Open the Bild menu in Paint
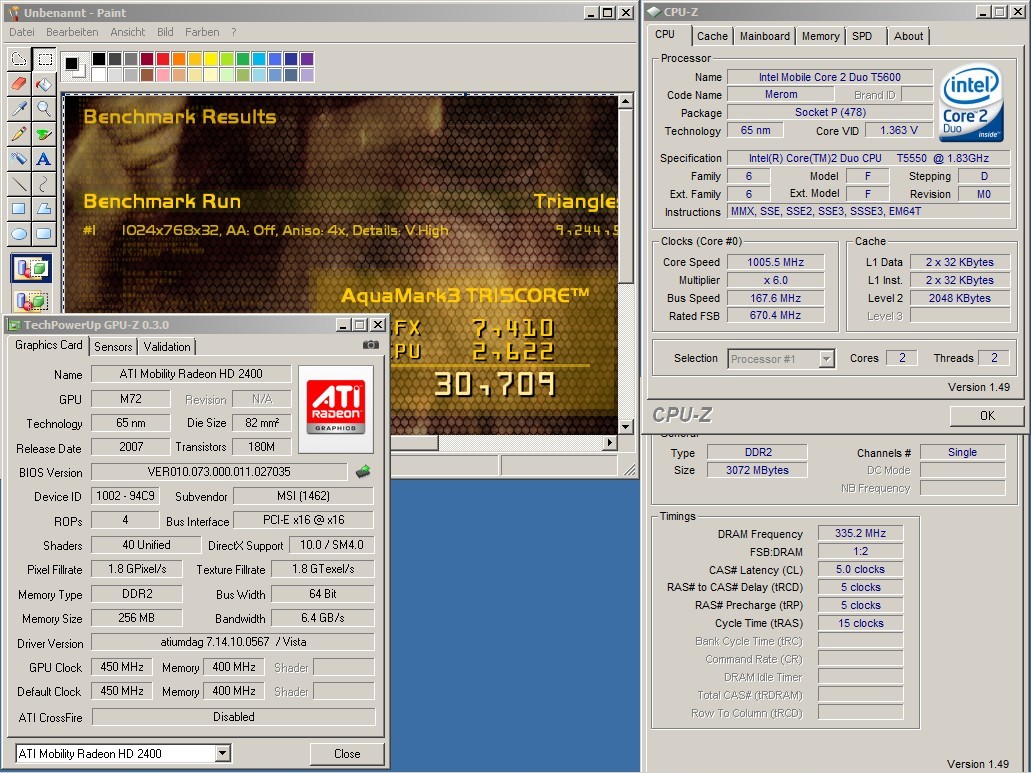Viewport: 1031px width, 773px height. pyautogui.click(x=165, y=32)
